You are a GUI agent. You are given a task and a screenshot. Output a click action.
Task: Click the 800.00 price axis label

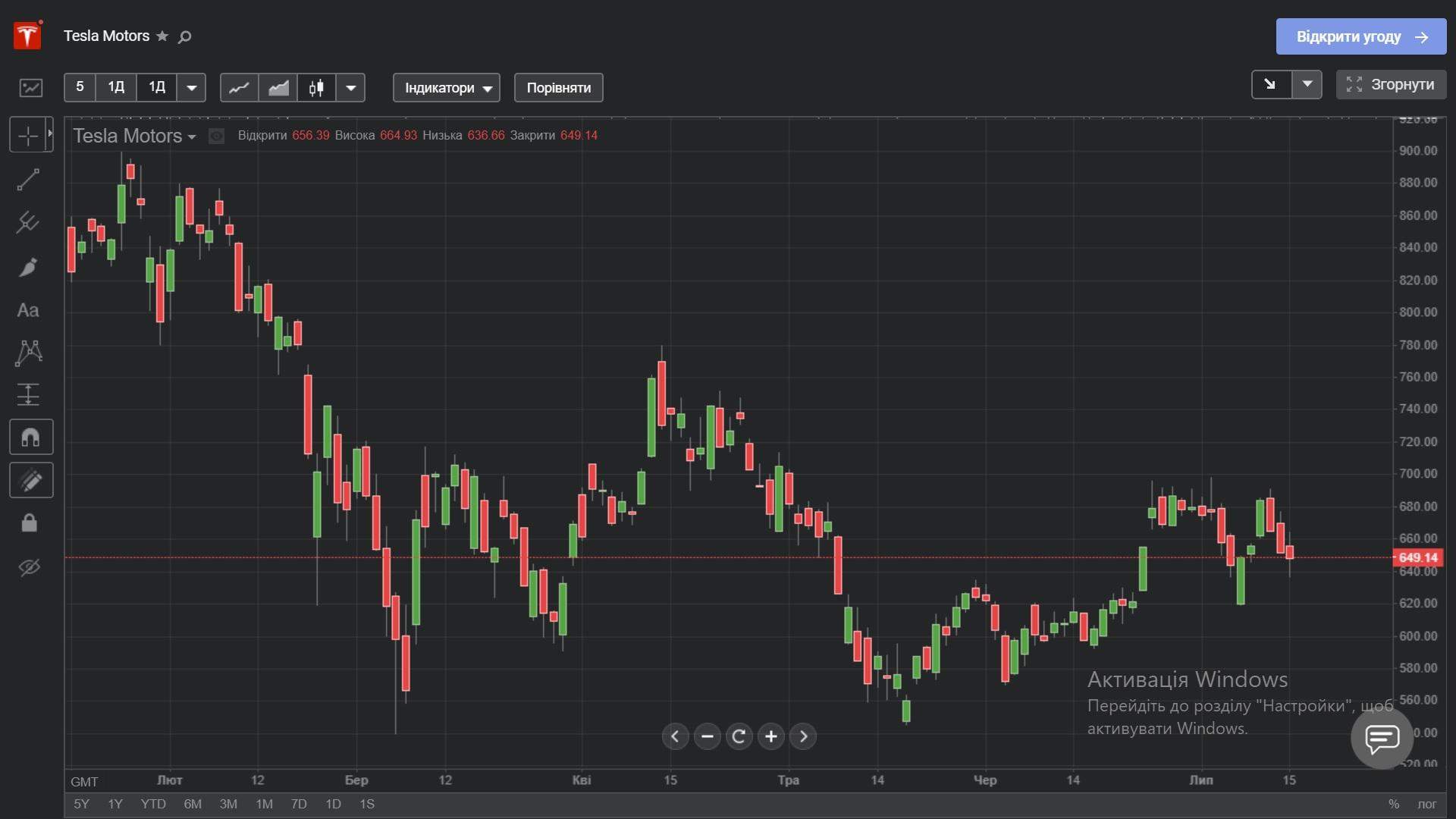1418,312
